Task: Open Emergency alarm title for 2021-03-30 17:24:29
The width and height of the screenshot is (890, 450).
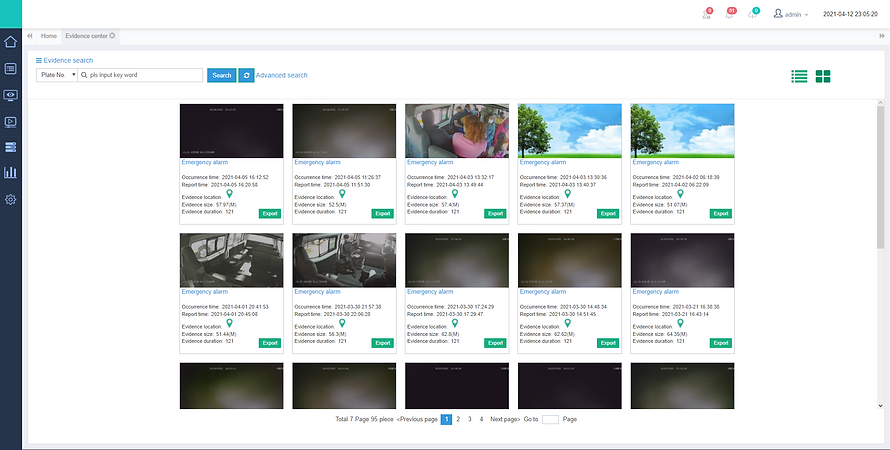Action: 430,292
